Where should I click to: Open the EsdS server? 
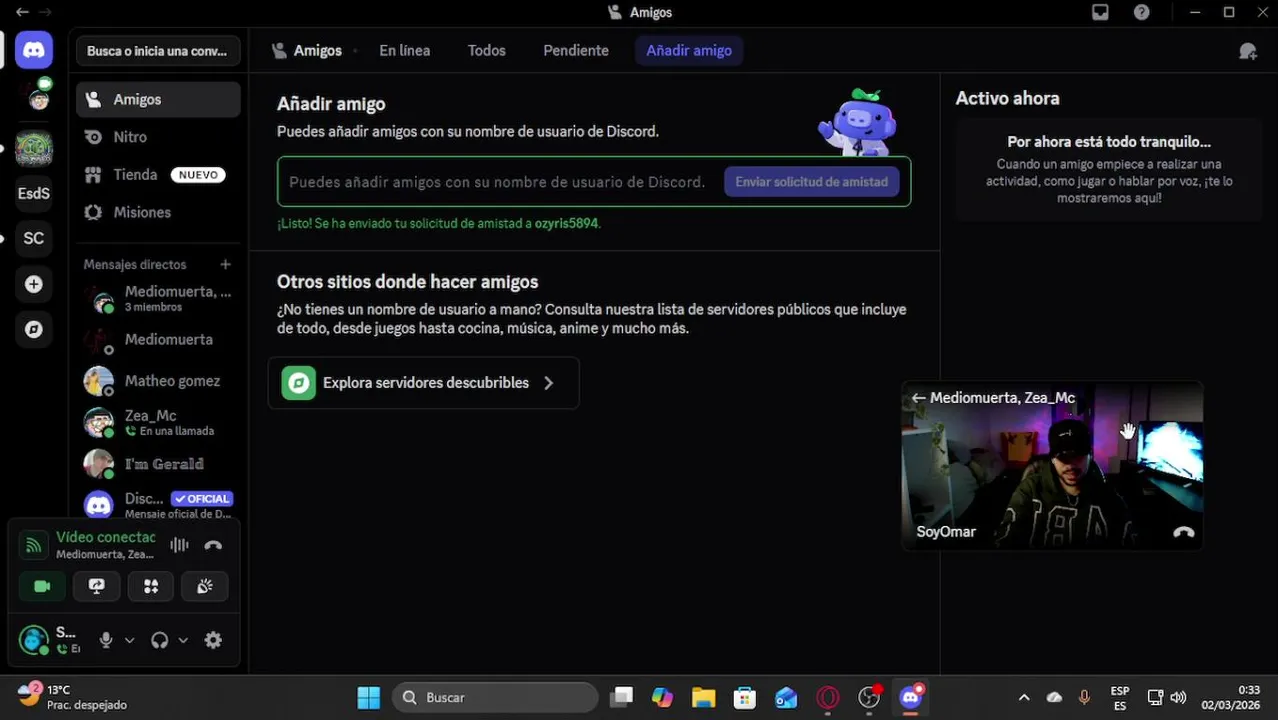[34, 193]
